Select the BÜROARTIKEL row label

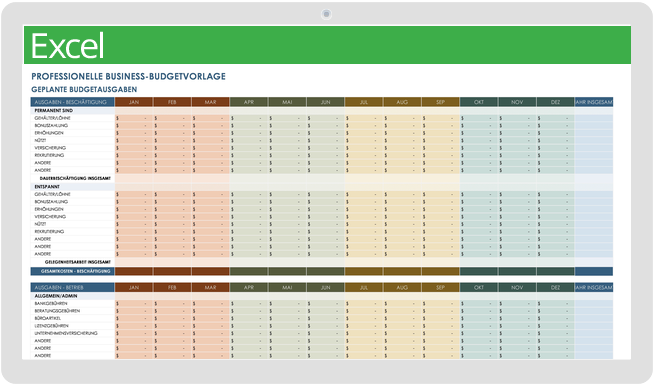click(x=48, y=318)
